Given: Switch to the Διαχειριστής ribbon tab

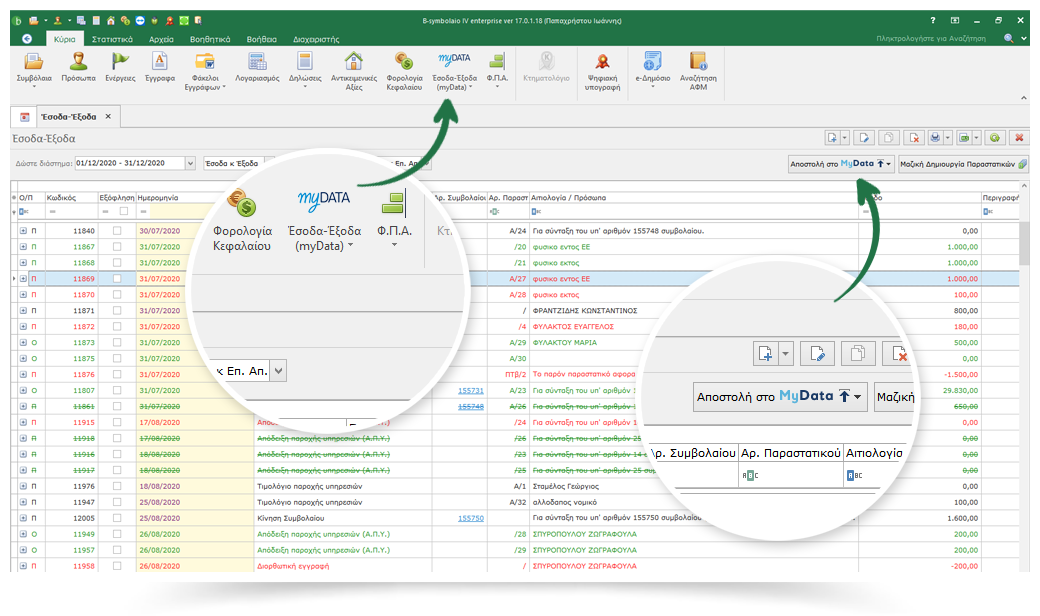Looking at the screenshot, I should pos(316,39).
